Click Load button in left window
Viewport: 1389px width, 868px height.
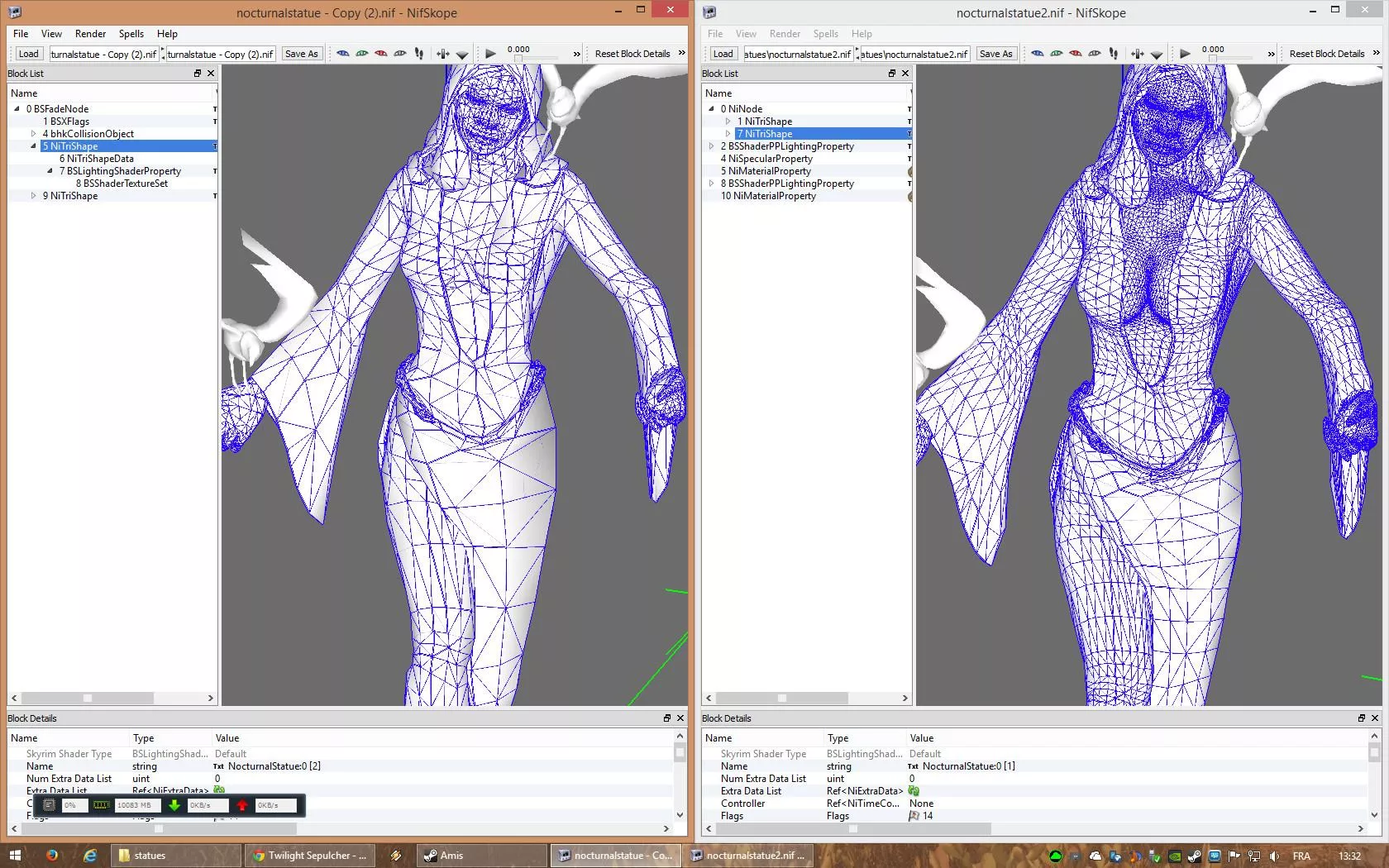click(28, 54)
